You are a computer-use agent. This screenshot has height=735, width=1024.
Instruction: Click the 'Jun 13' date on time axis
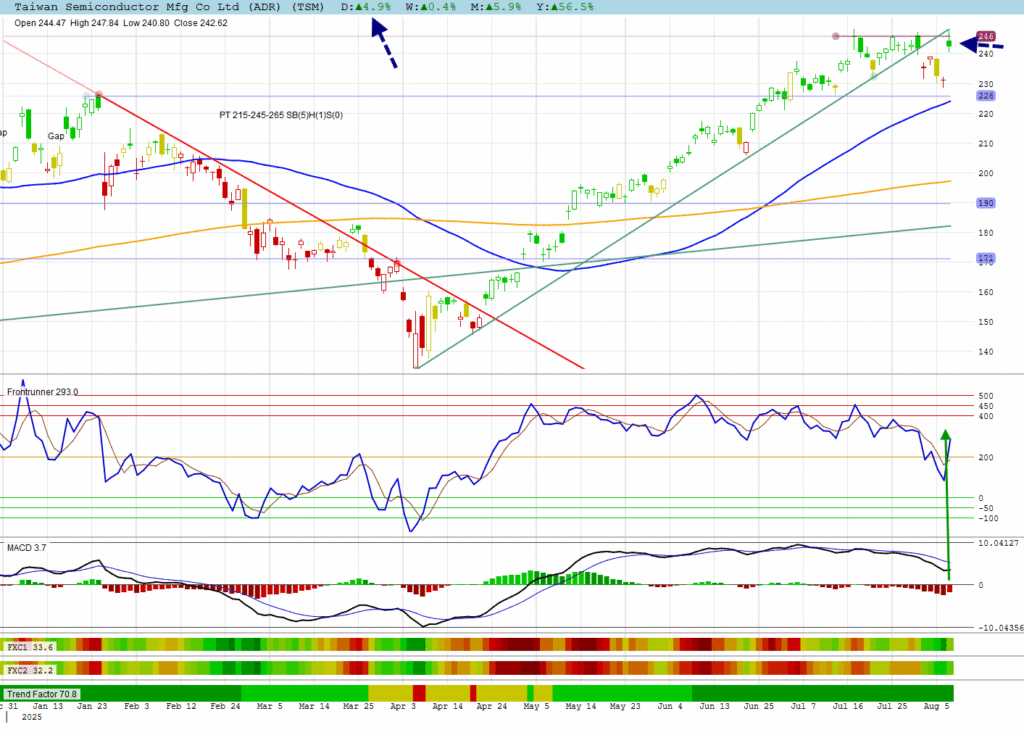714,706
